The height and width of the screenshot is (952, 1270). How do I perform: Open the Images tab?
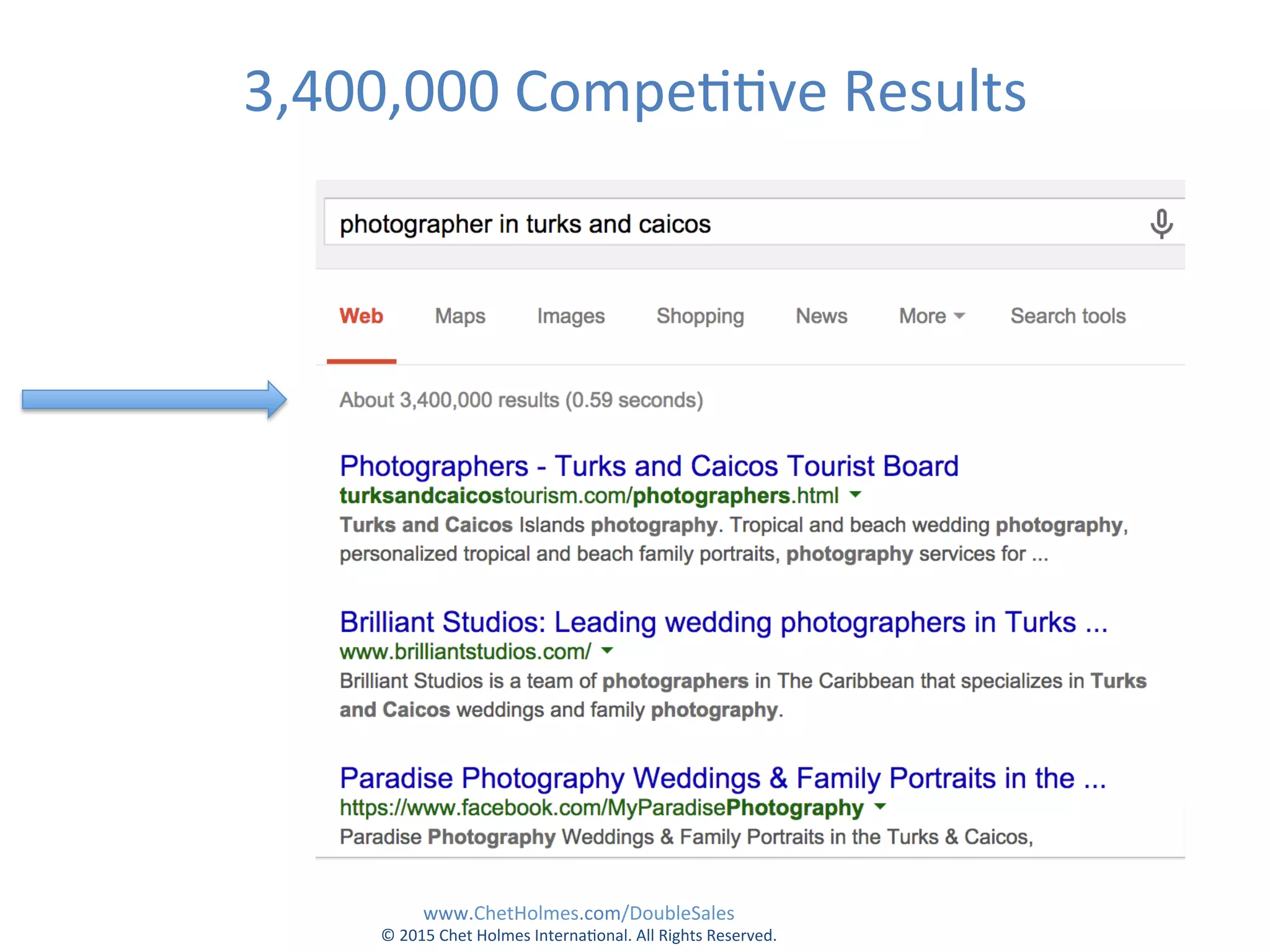[571, 316]
